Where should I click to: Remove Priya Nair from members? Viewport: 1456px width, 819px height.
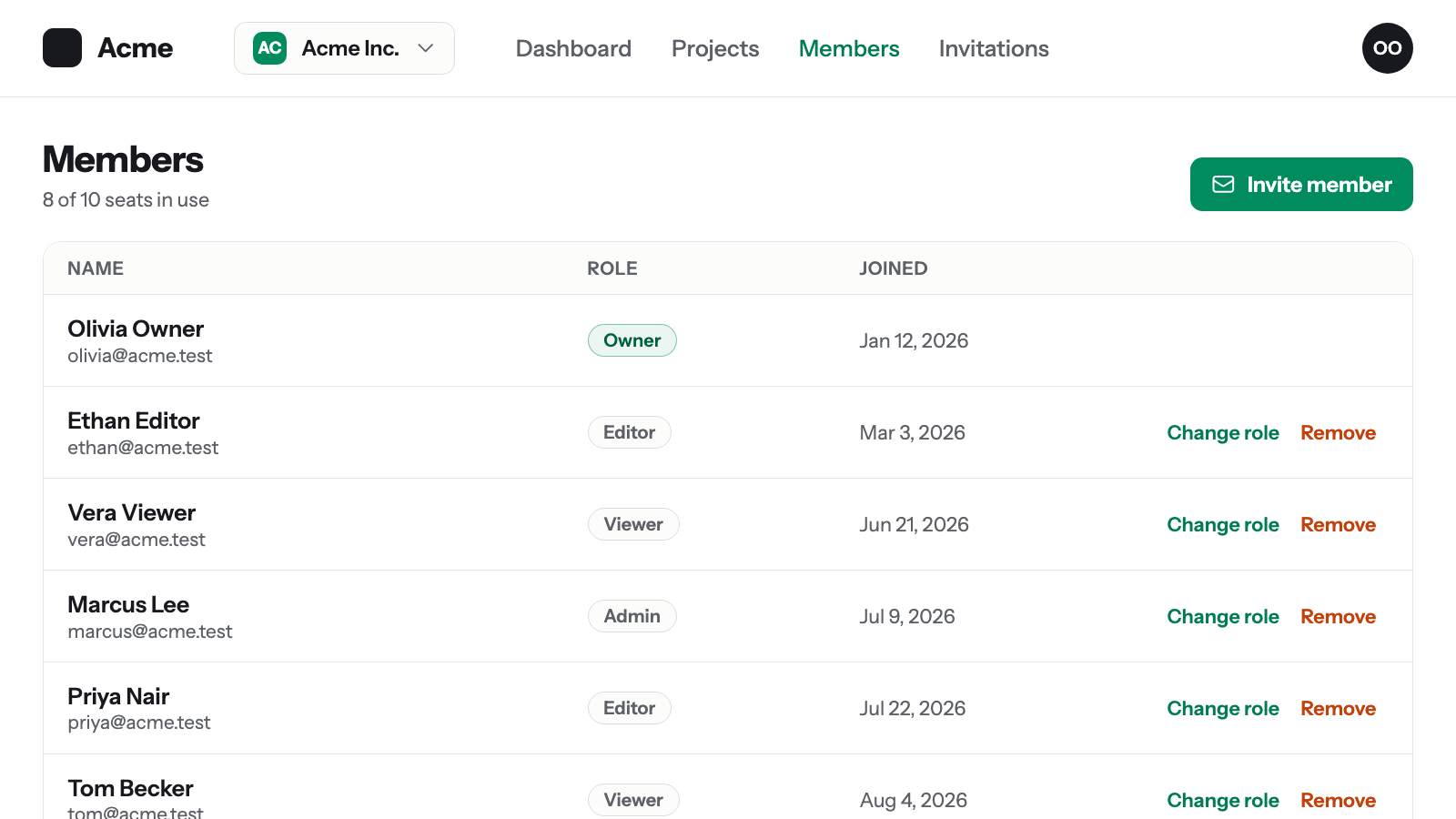tap(1338, 709)
